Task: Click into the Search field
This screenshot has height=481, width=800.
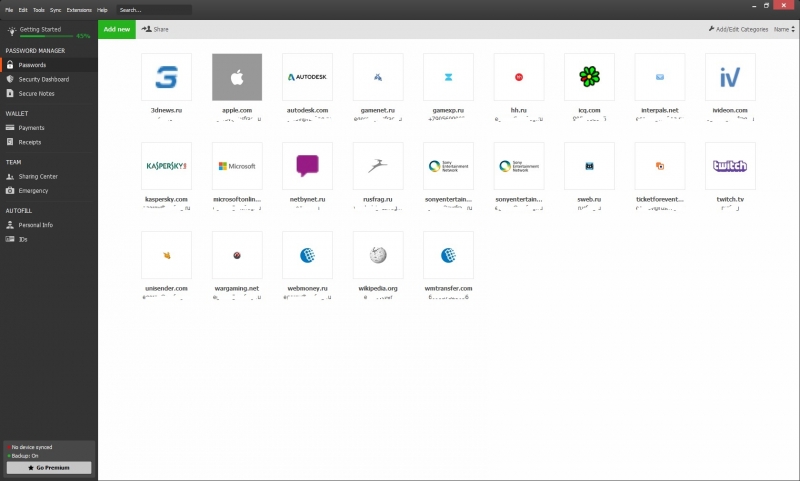Action: [x=154, y=10]
